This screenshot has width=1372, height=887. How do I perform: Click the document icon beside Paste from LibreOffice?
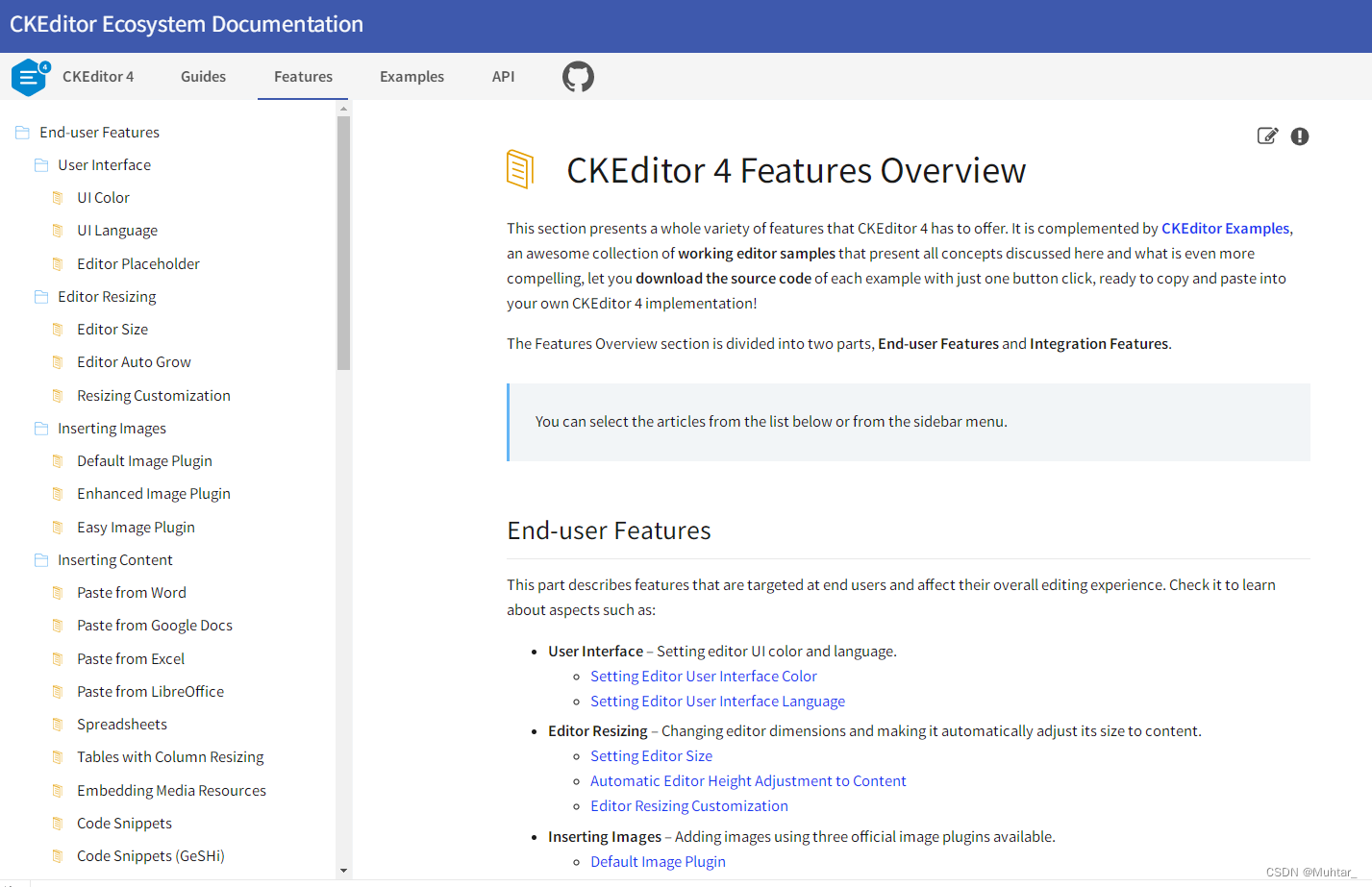[58, 692]
